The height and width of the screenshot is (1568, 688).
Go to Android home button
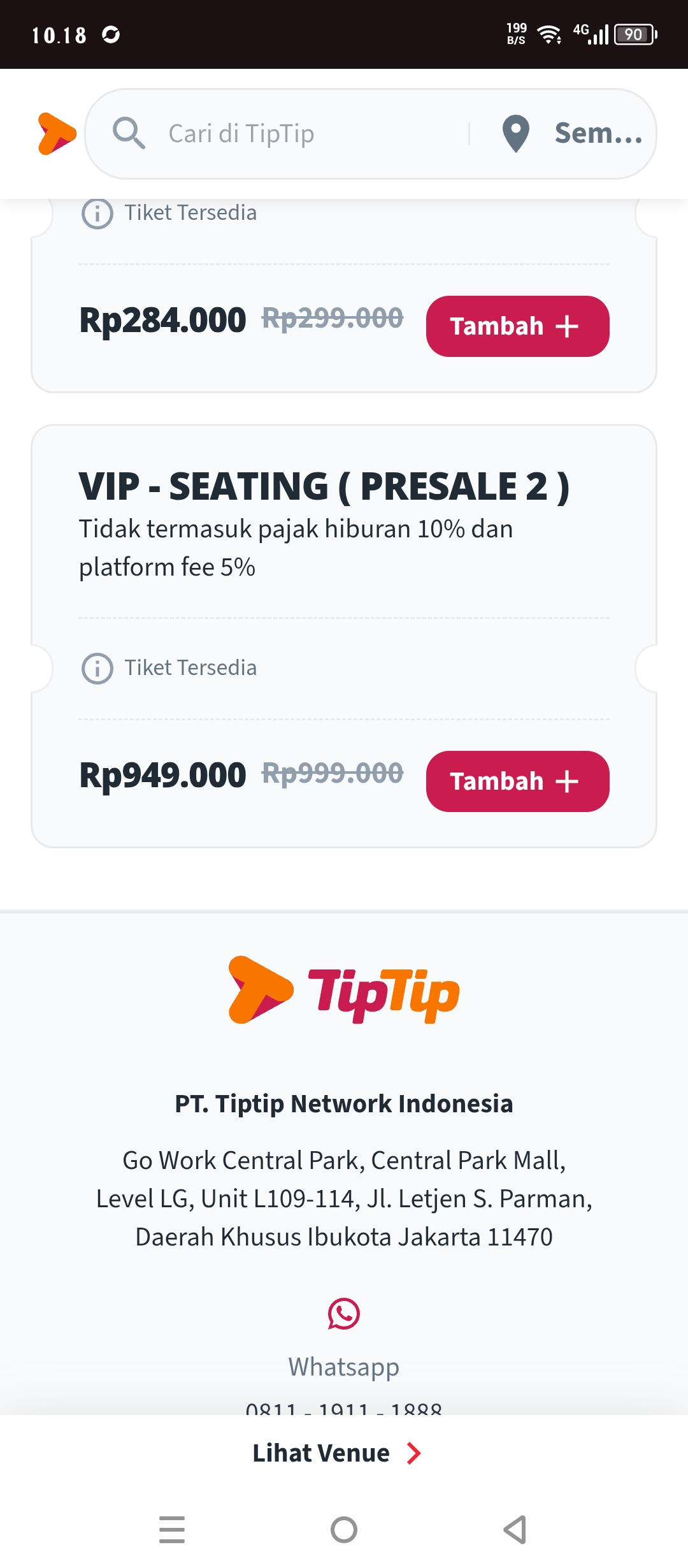point(344,1530)
